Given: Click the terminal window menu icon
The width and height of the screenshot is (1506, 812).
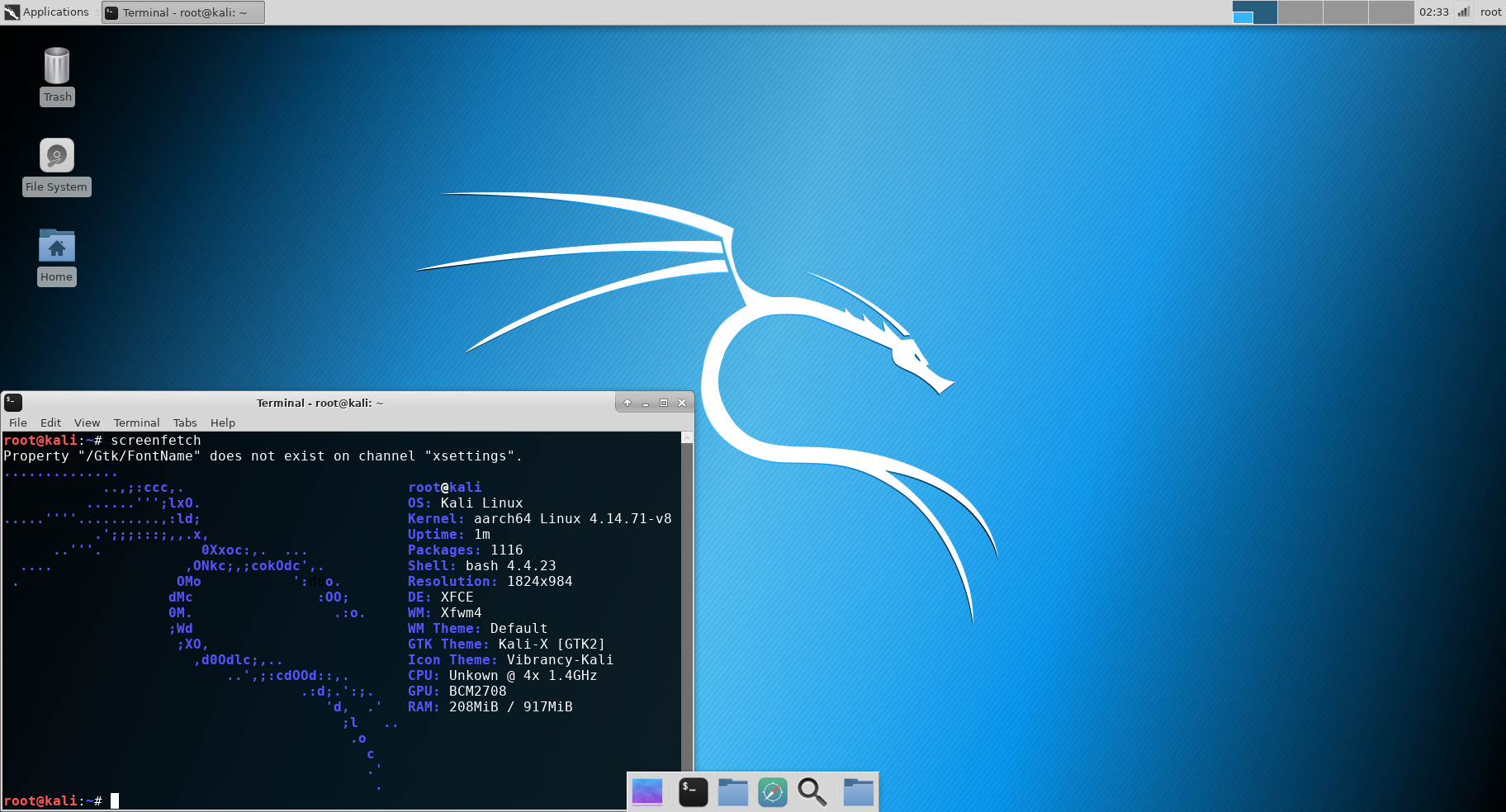Looking at the screenshot, I should [x=13, y=403].
